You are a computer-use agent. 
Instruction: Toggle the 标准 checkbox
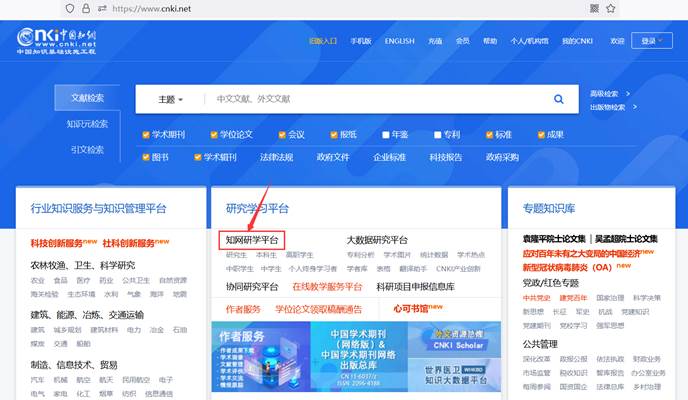[489, 135]
